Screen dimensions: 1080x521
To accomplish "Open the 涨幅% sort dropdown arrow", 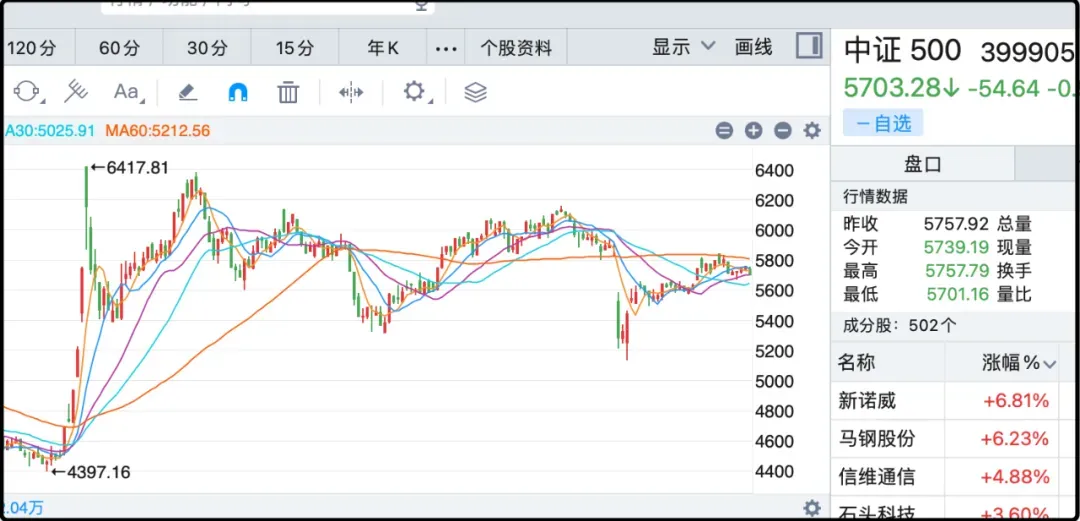I will coord(1049,364).
